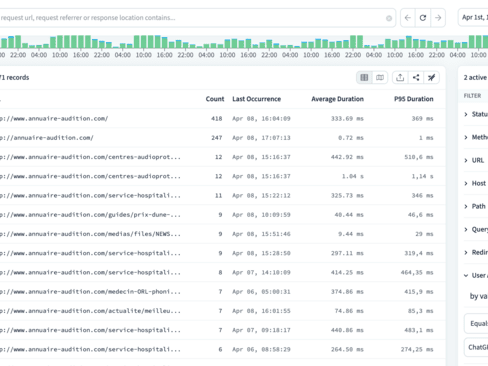The width and height of the screenshot is (488, 366).
Task: Click the 2 active filters label
Action: (x=476, y=78)
